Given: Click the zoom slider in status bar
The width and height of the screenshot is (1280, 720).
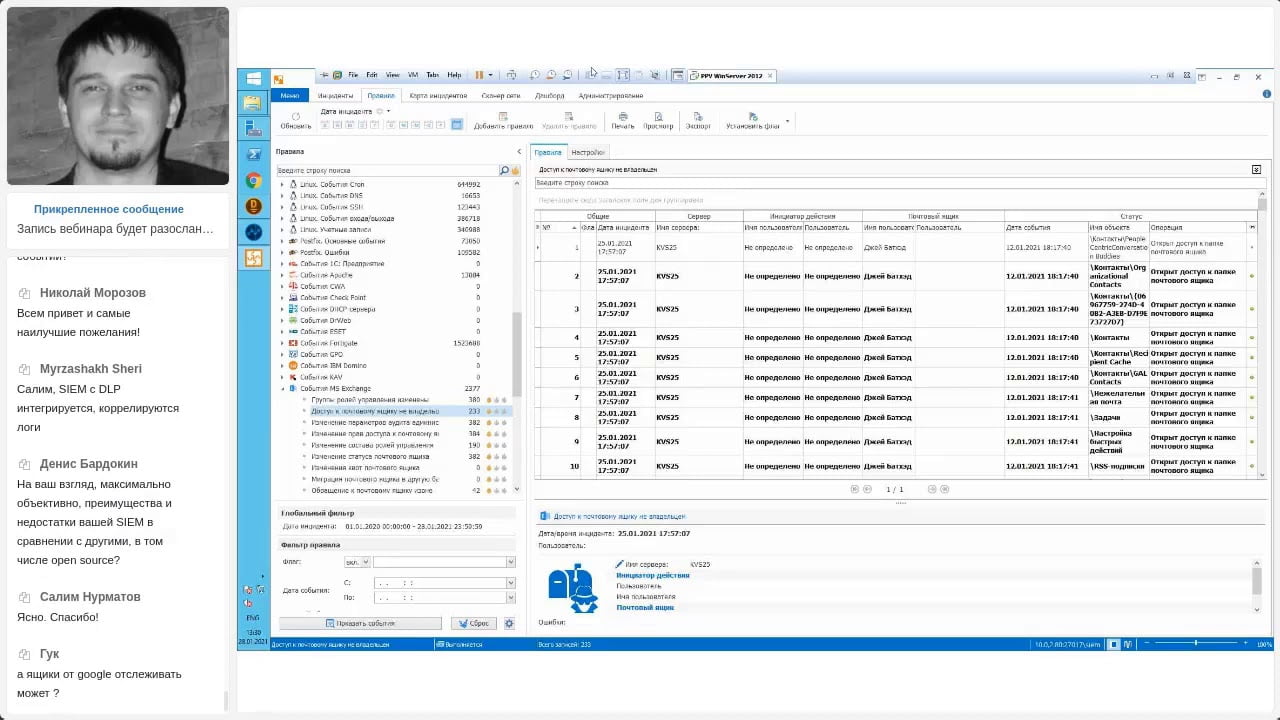Looking at the screenshot, I should tap(1195, 644).
